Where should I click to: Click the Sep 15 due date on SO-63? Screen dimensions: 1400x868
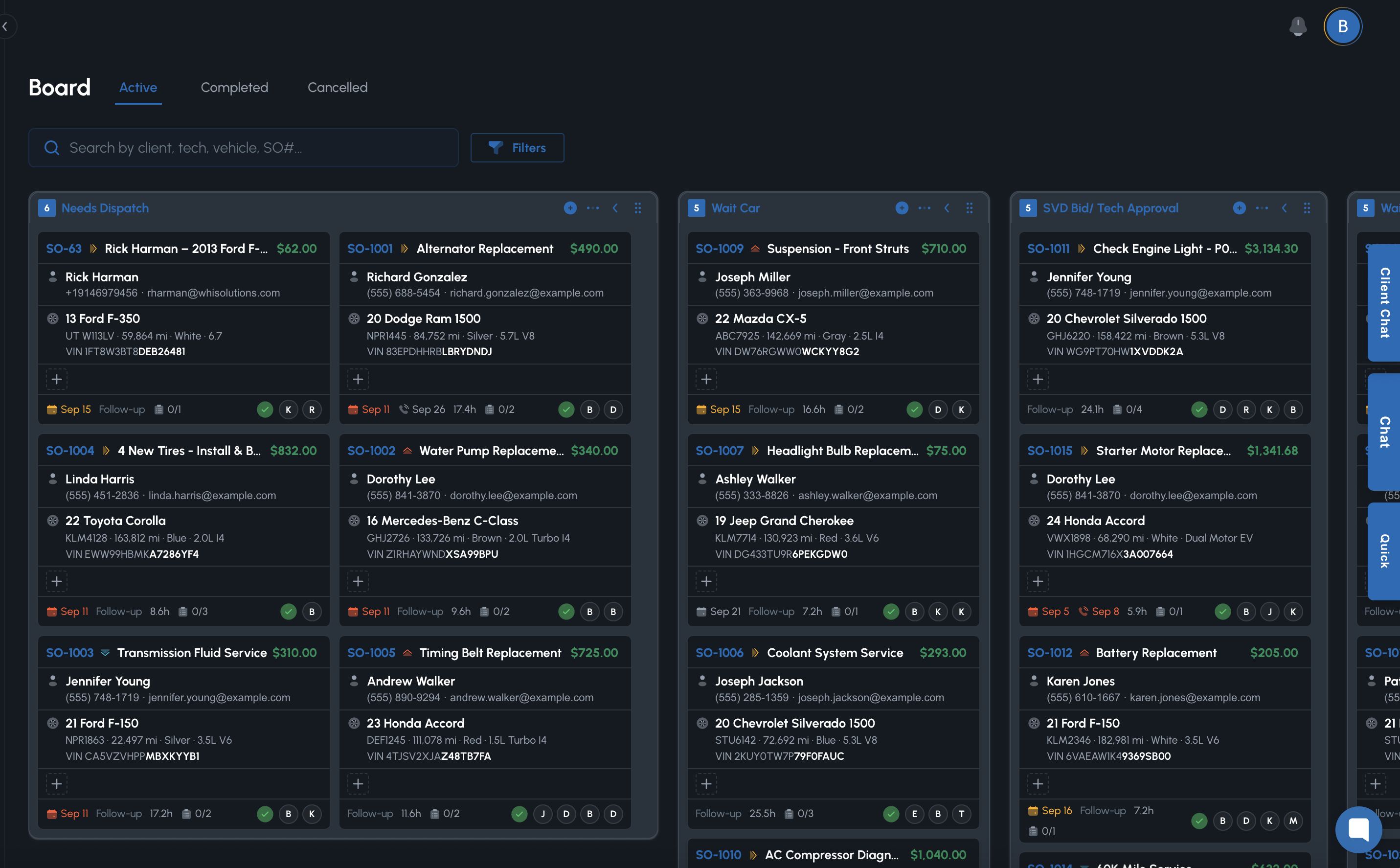[x=69, y=410]
